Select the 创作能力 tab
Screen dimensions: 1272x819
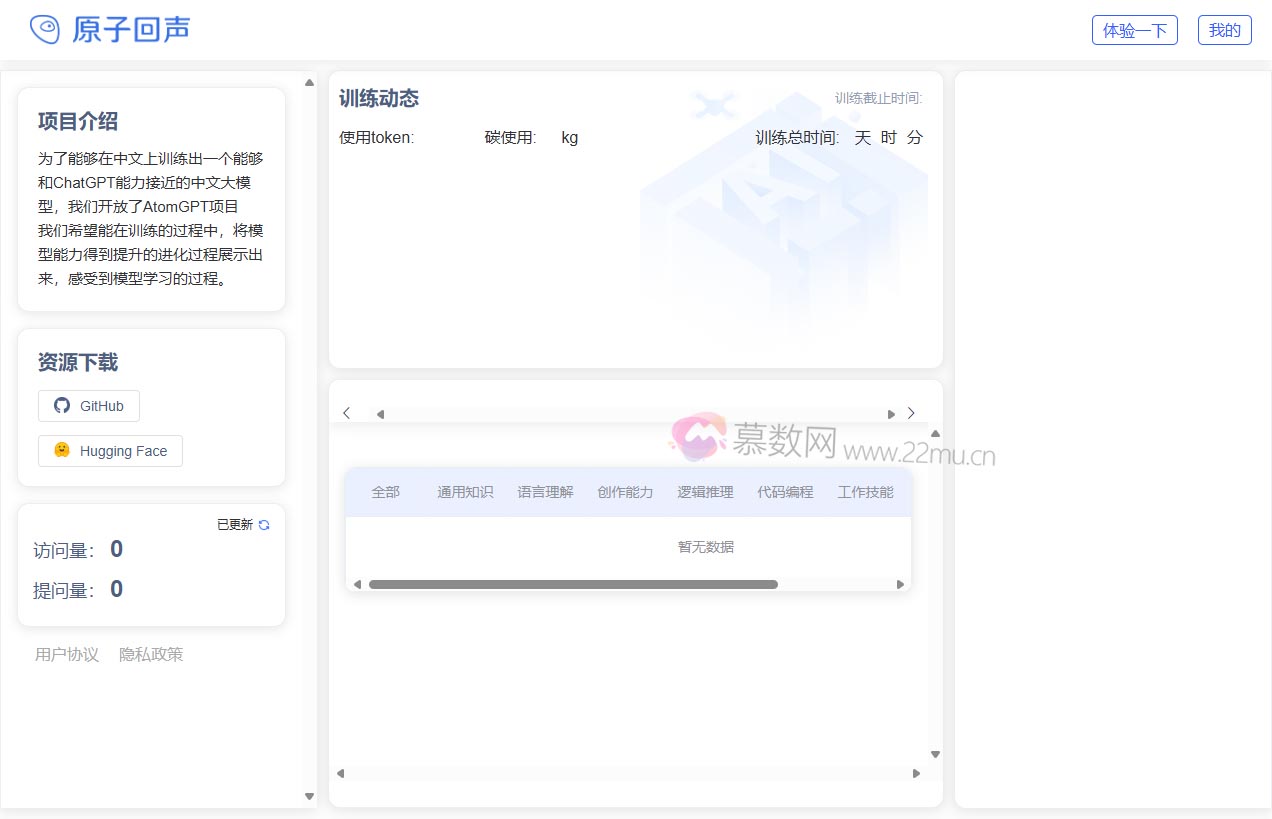(x=625, y=492)
